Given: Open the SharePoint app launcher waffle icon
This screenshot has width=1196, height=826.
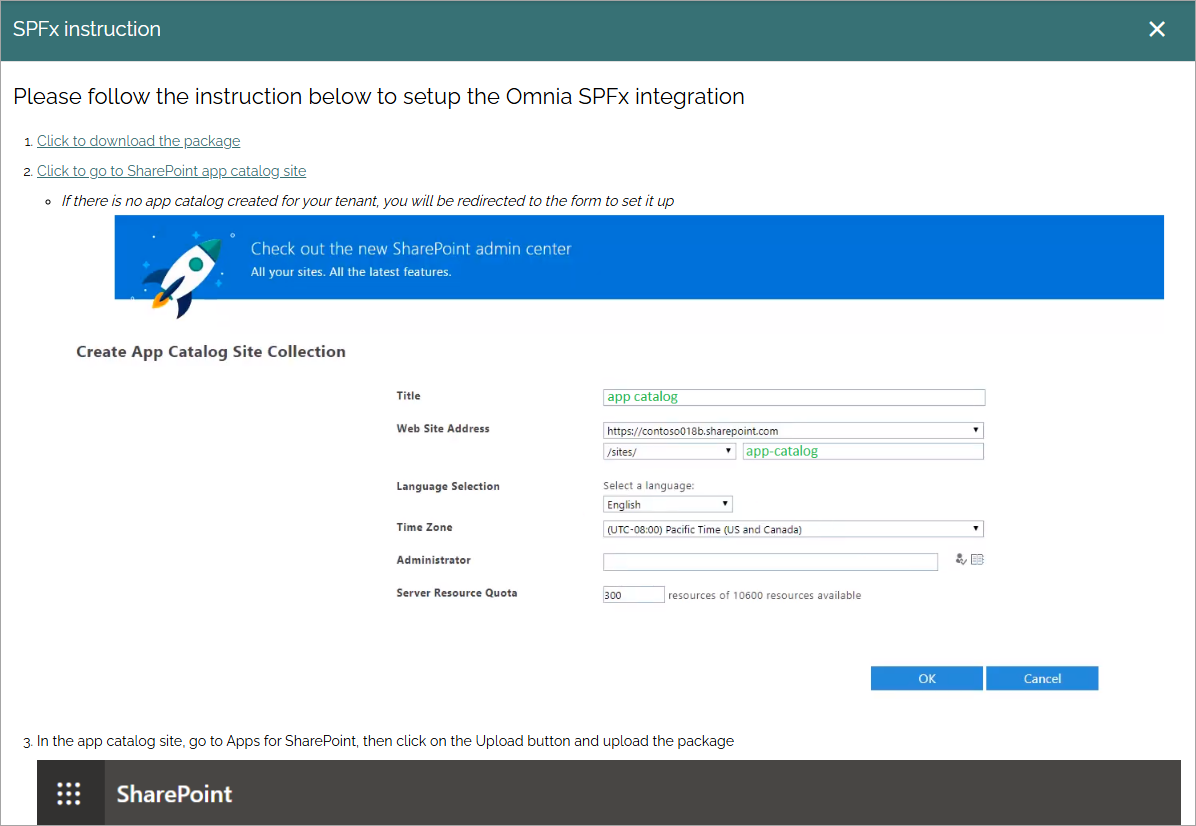Looking at the screenshot, I should pos(69,793).
